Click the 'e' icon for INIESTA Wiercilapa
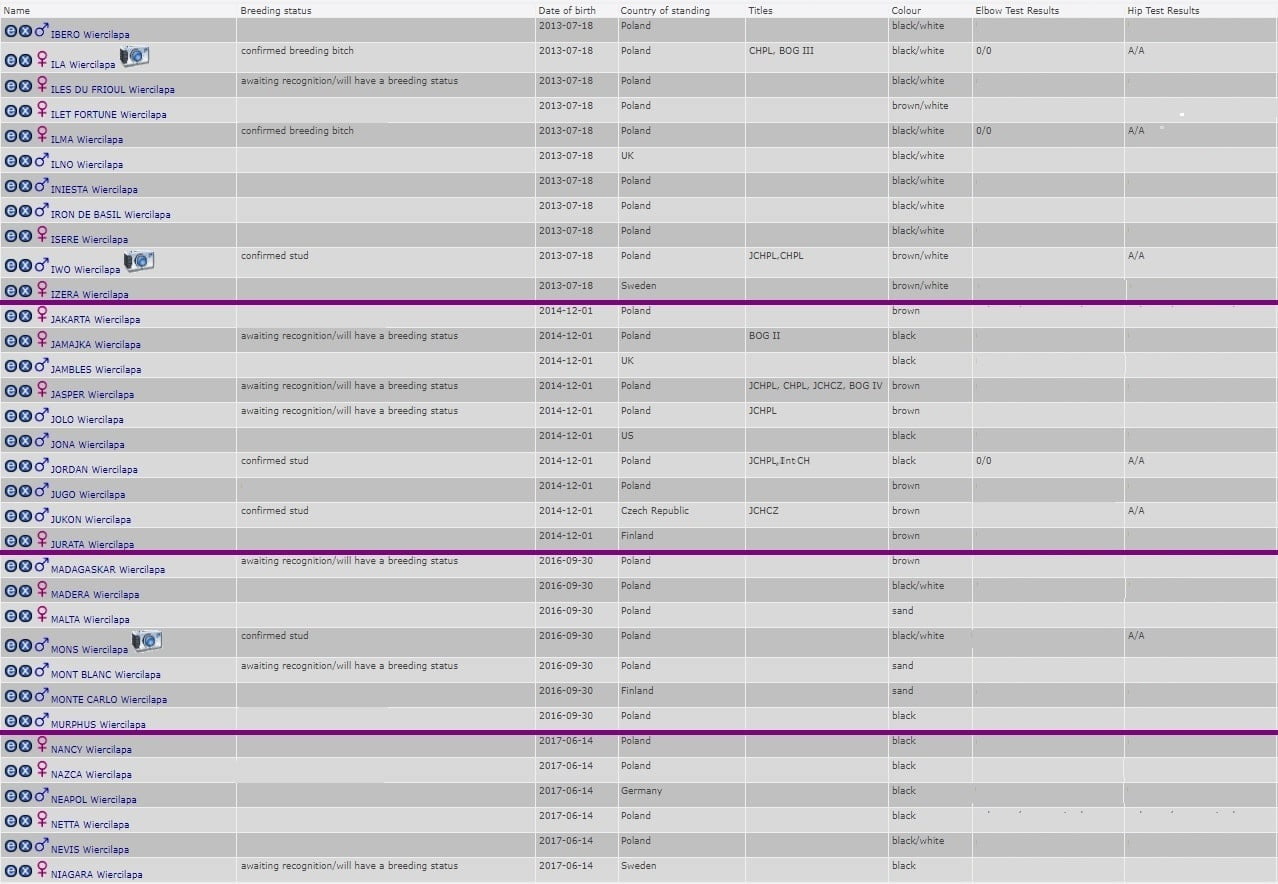 pos(11,184)
